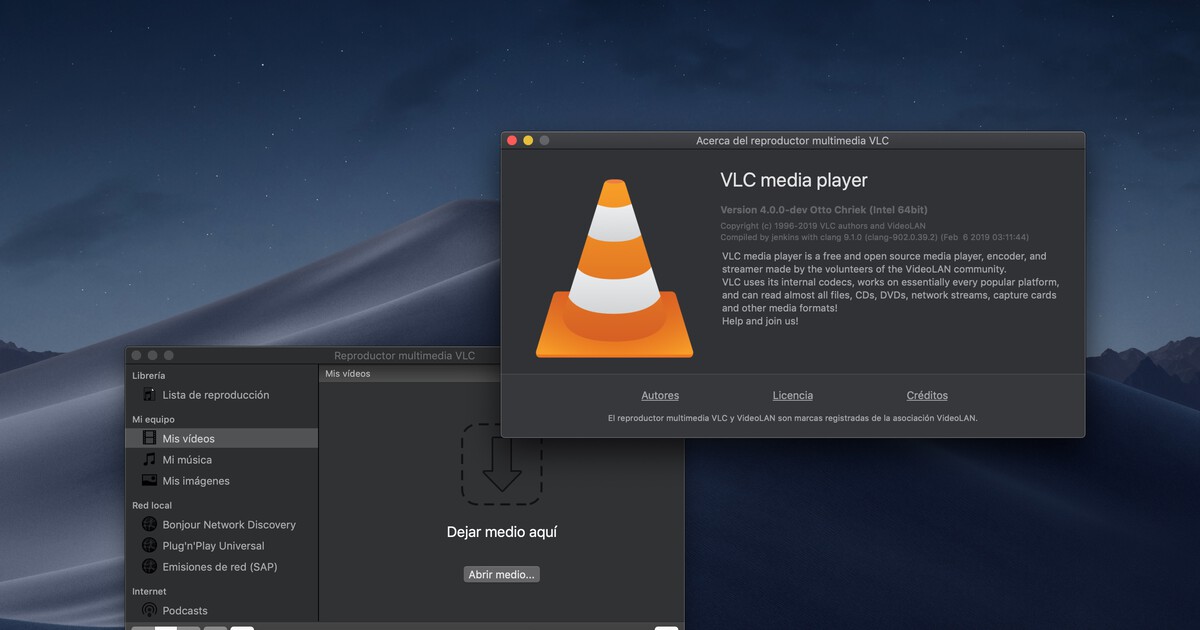Click the Help and join us! text
Image resolution: width=1200 pixels, height=630 pixels.
(760, 321)
